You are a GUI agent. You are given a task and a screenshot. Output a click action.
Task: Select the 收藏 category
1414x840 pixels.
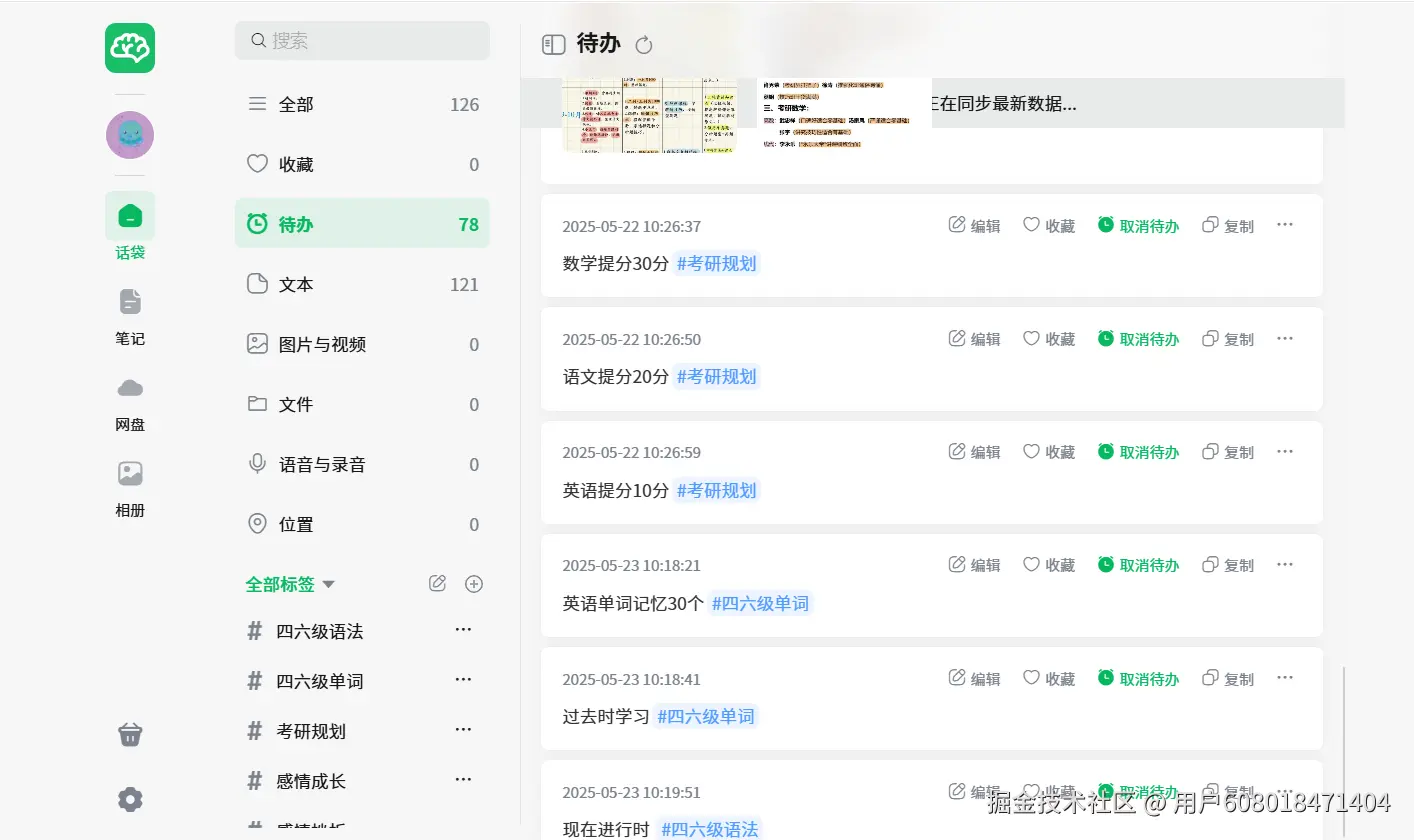click(362, 164)
